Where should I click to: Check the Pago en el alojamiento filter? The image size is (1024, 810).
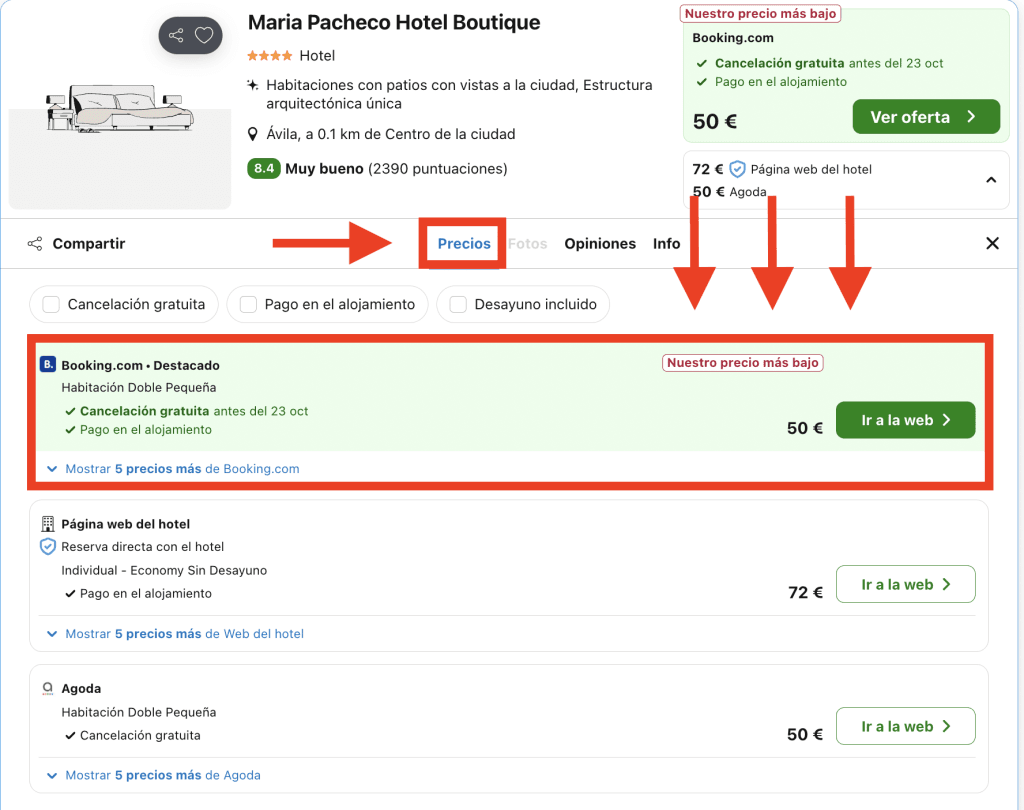point(248,305)
